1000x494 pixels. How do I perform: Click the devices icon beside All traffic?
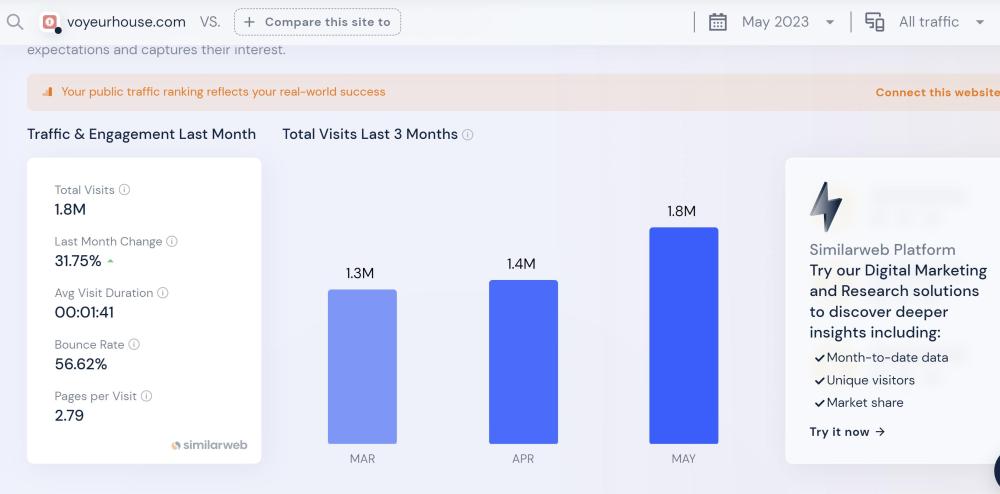[x=874, y=22]
